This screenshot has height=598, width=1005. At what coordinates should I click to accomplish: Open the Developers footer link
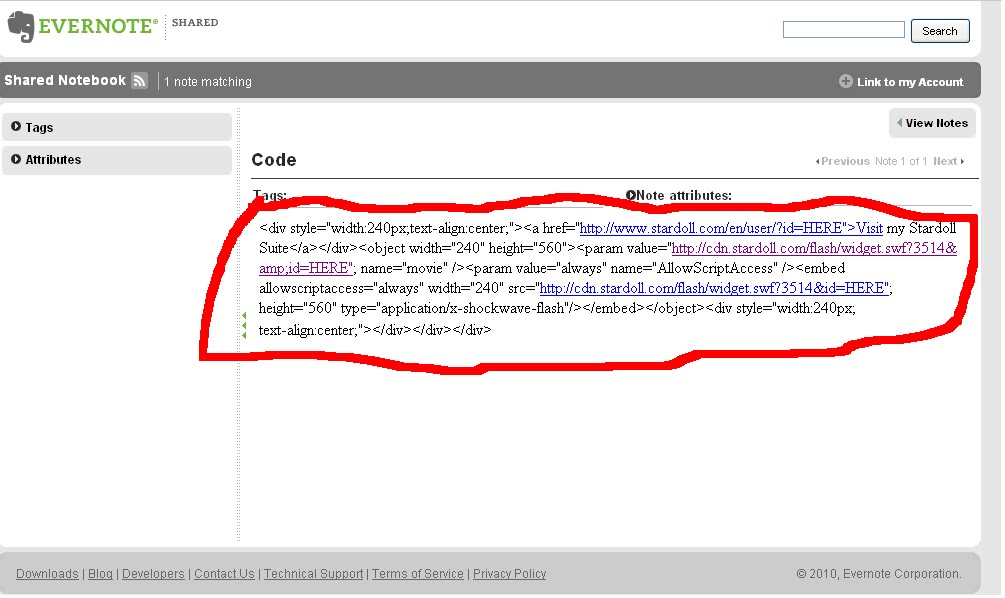pyautogui.click(x=153, y=574)
